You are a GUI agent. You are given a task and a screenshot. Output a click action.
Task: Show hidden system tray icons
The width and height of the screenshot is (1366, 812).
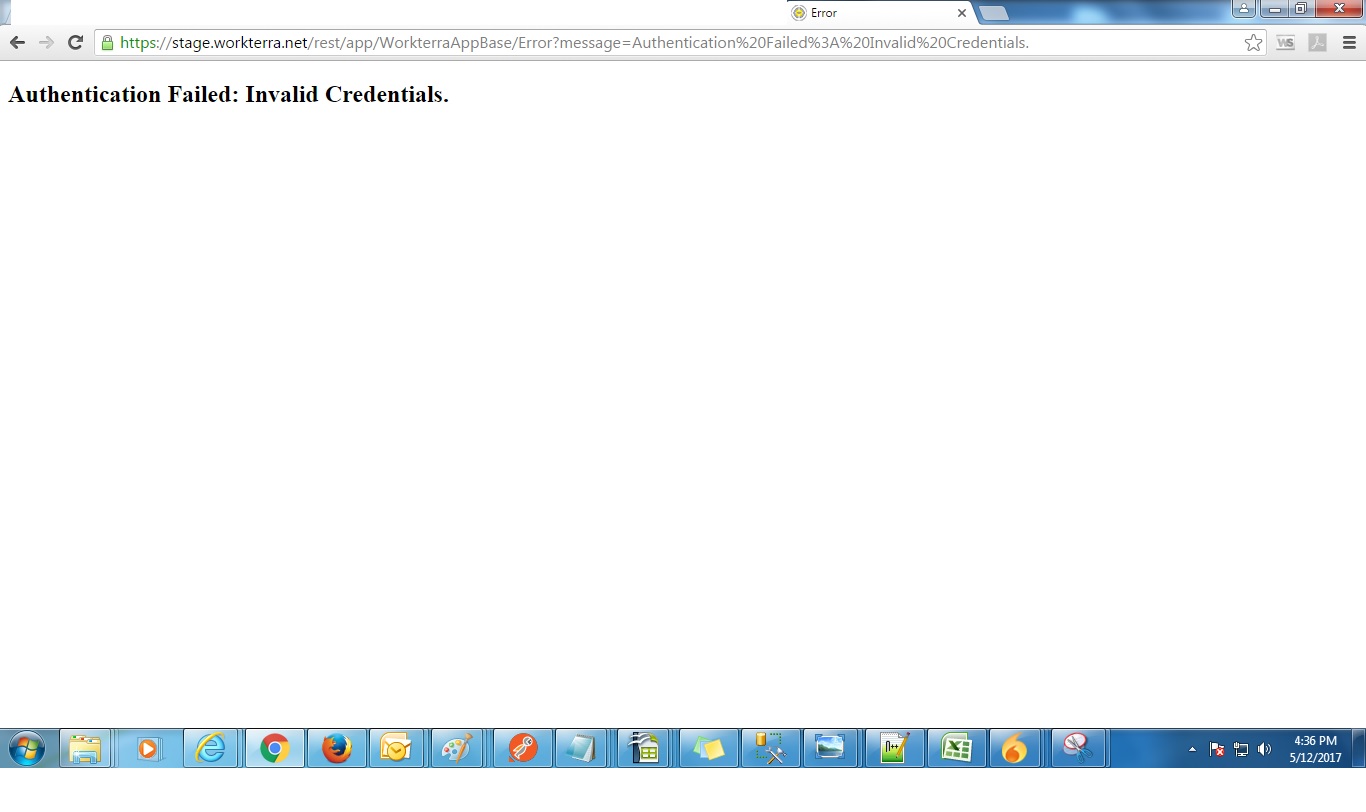coord(1192,749)
